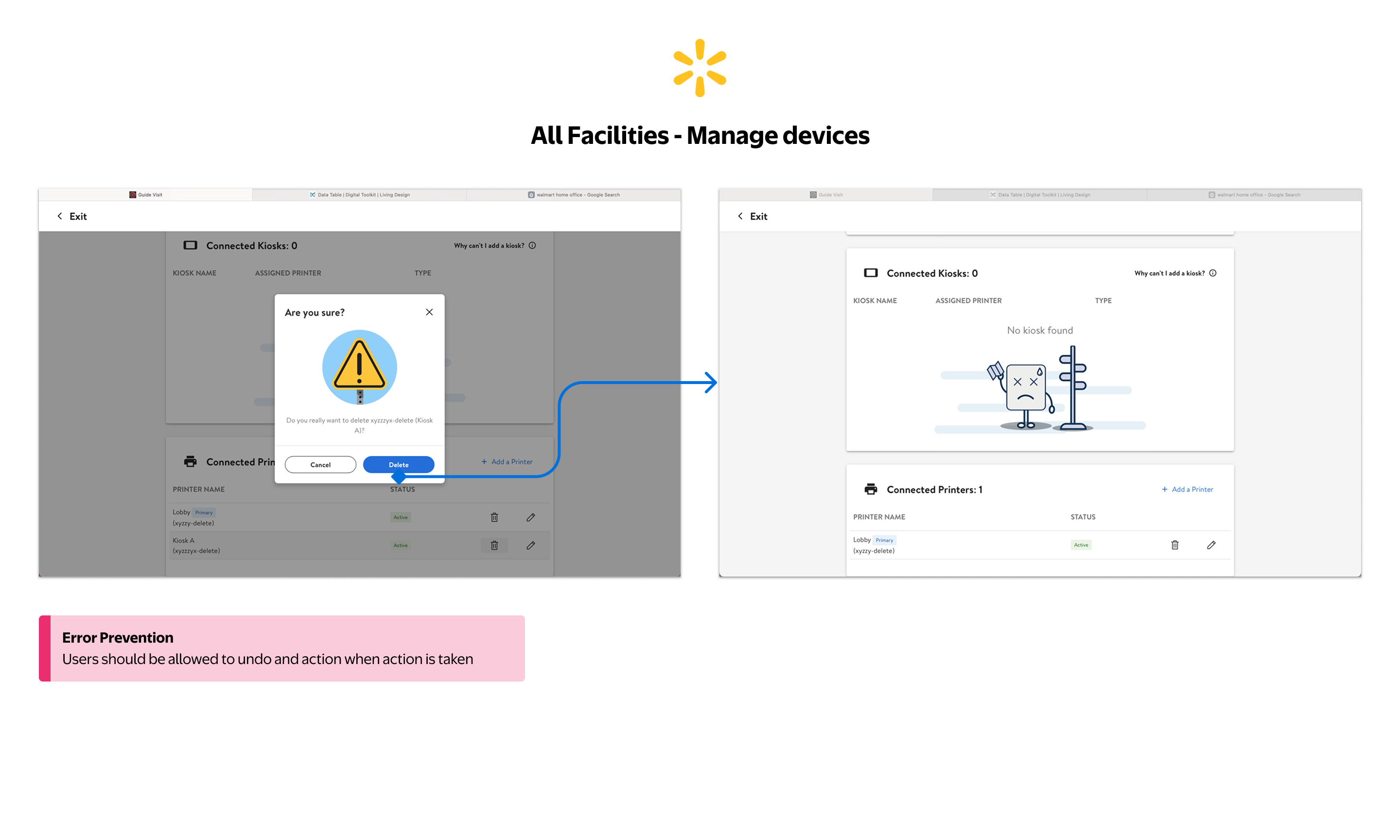Delete Lobby printer via trash icon, left screen

pos(494,517)
